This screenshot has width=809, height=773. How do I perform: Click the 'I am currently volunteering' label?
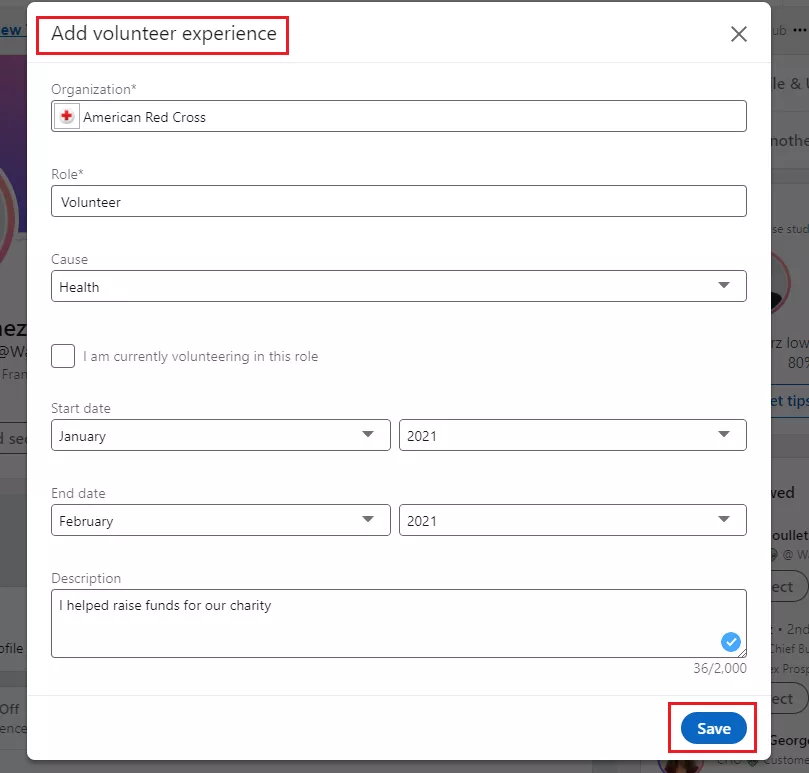tap(200, 357)
